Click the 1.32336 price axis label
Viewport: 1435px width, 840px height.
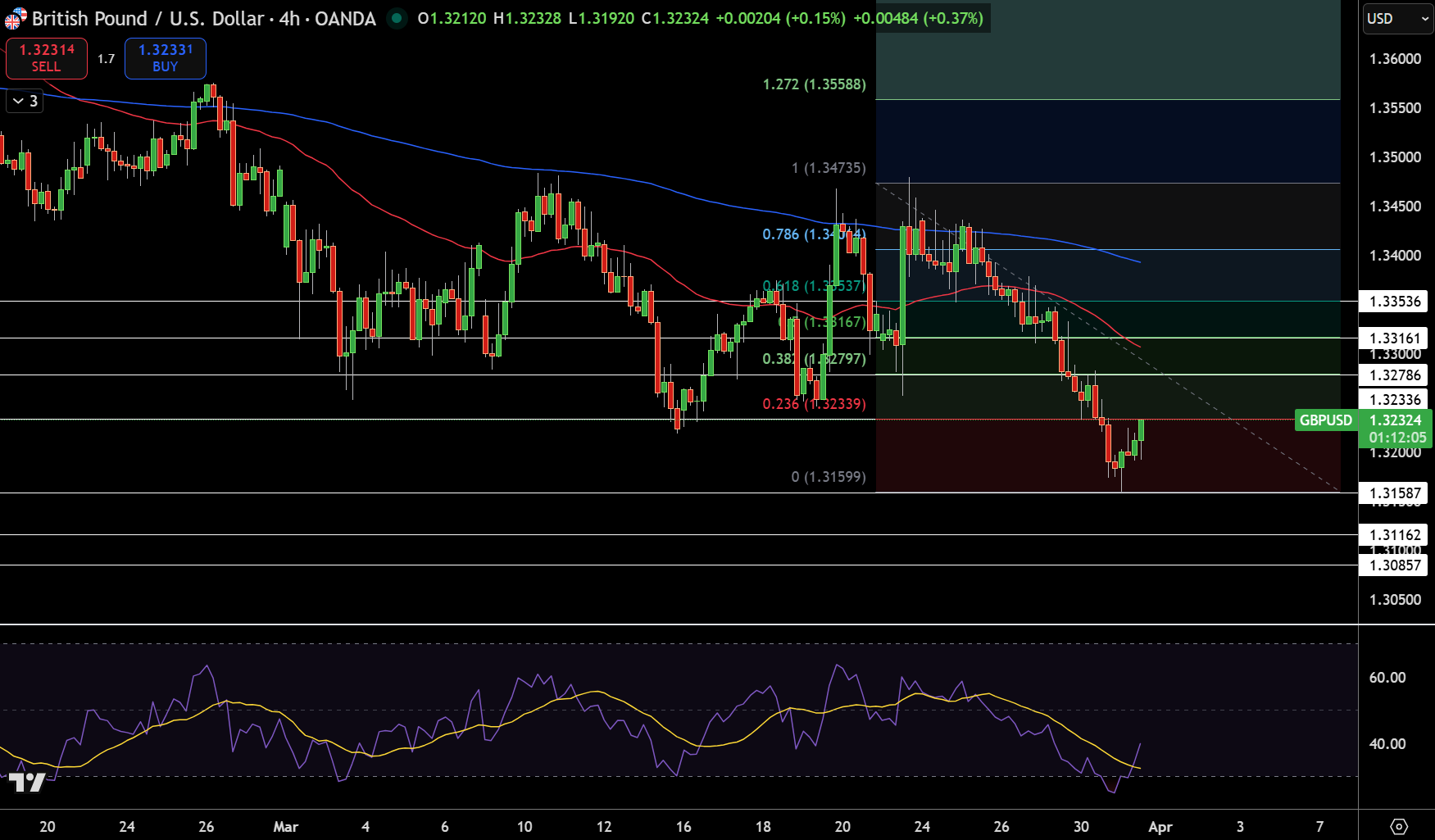[1393, 400]
